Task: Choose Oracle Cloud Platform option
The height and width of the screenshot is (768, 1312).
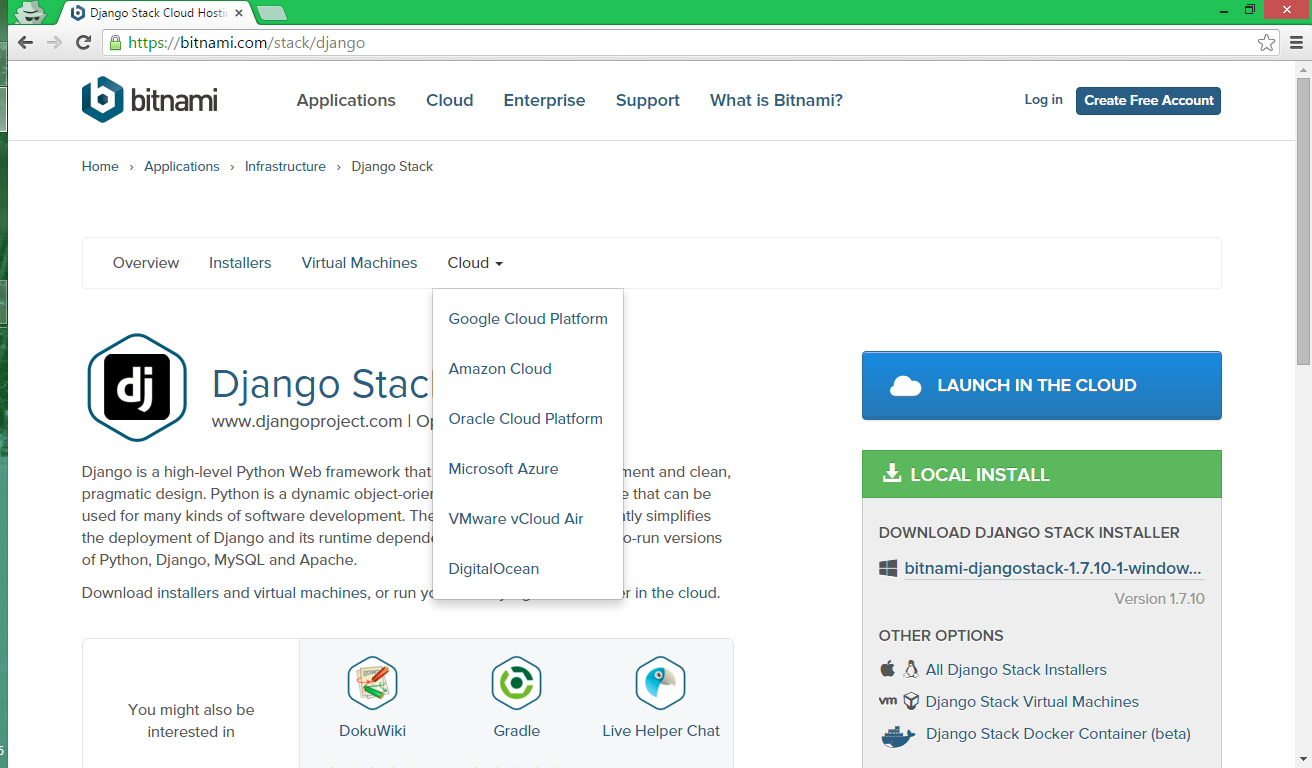Action: click(x=528, y=419)
